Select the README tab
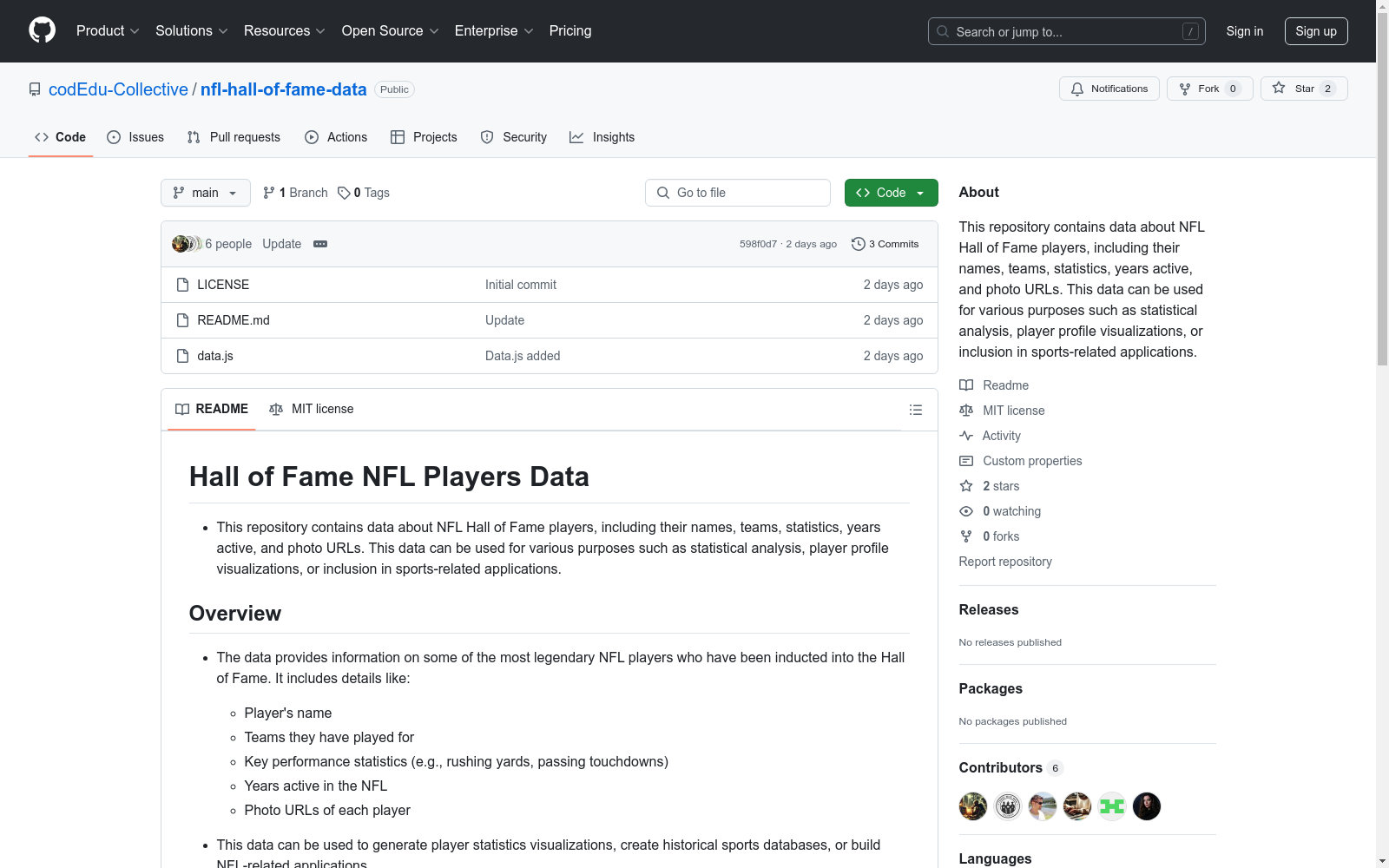This screenshot has width=1389, height=868. [212, 409]
